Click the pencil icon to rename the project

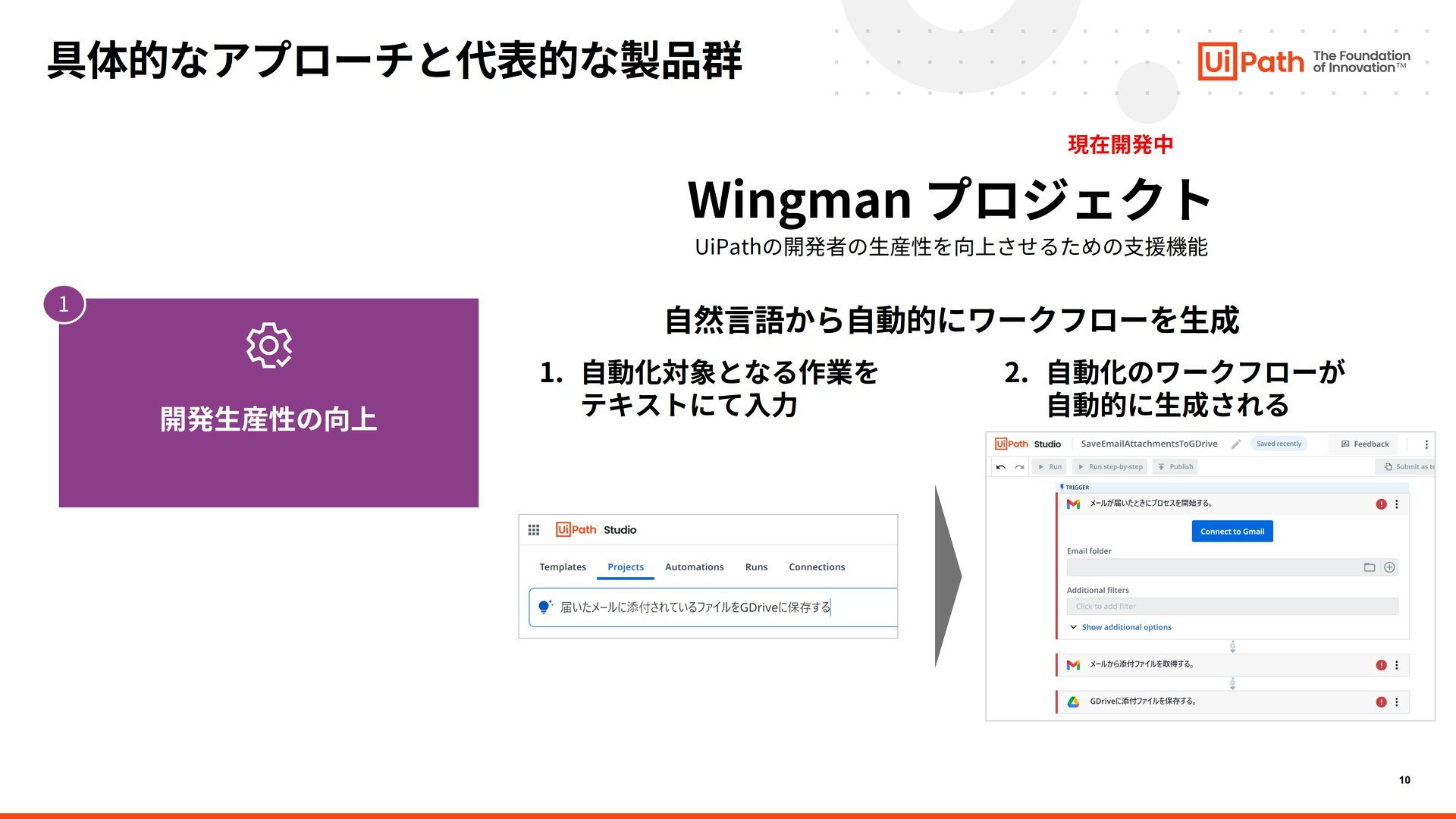click(1236, 444)
